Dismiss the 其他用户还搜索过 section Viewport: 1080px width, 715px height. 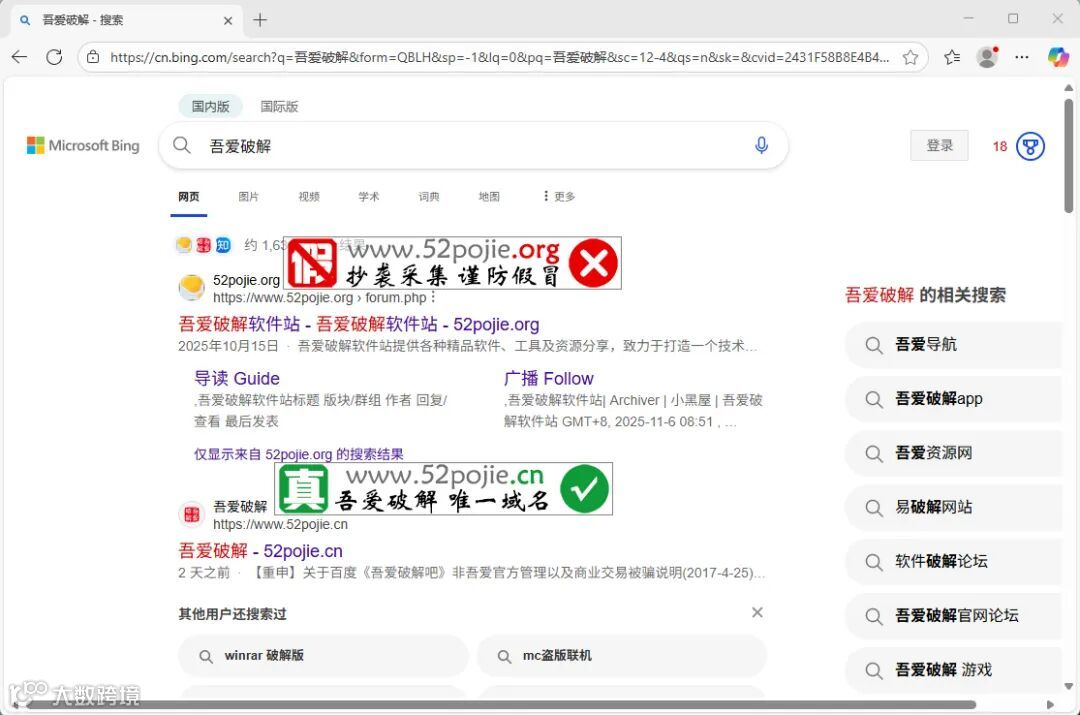[757, 612]
